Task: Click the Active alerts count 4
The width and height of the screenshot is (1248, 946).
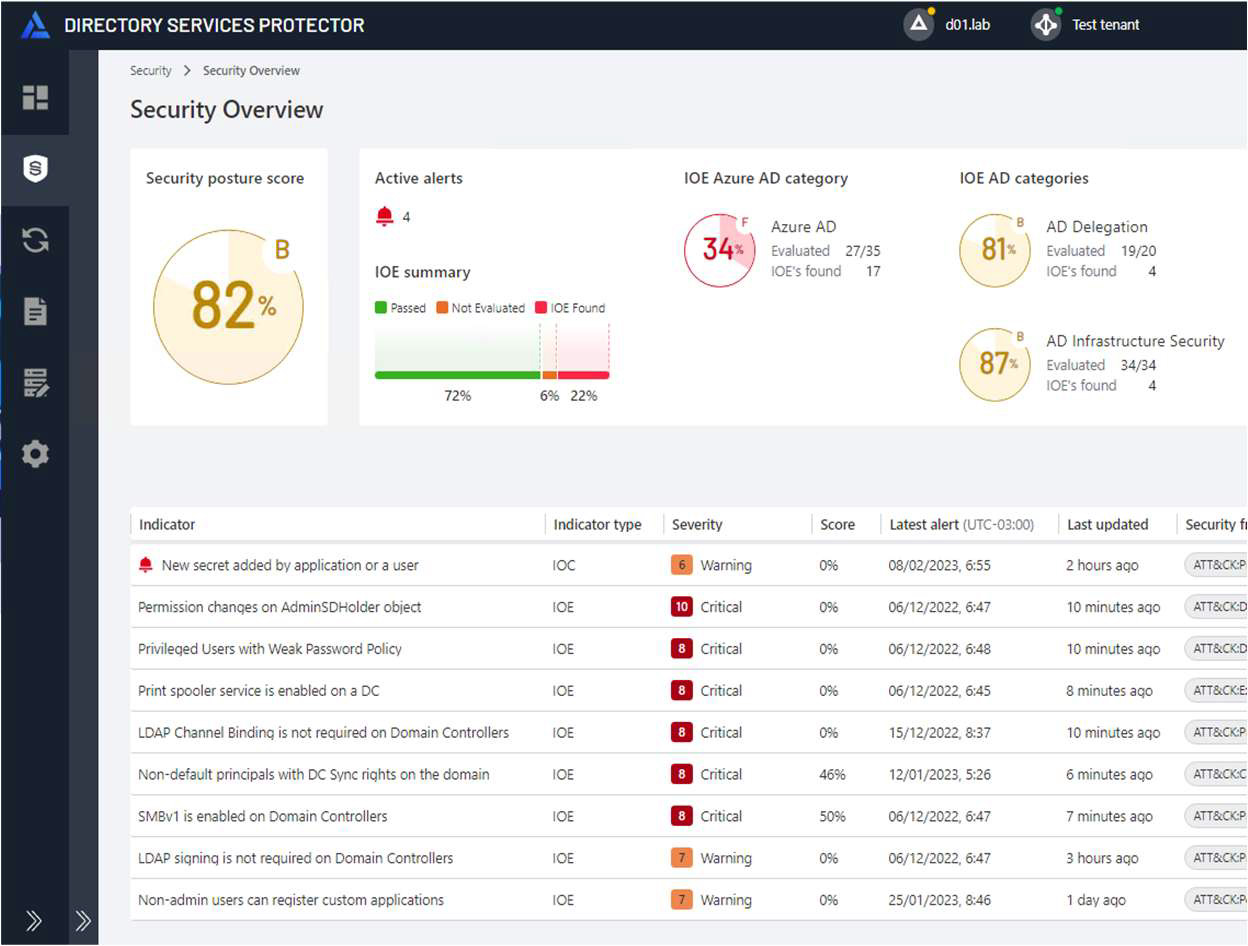Action: [x=406, y=217]
